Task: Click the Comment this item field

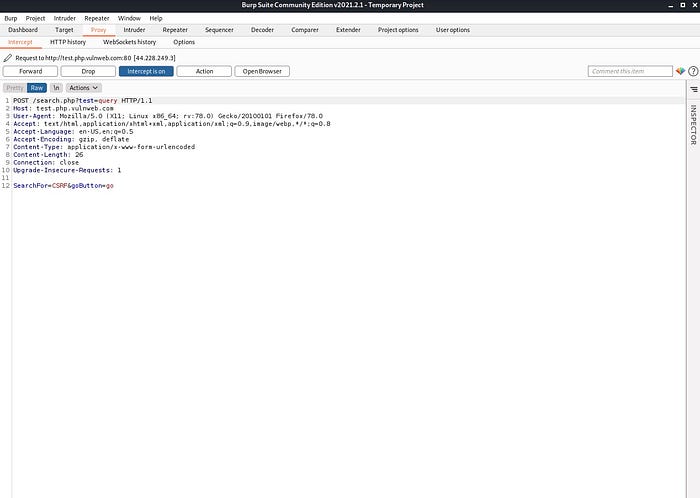Action: click(x=630, y=71)
